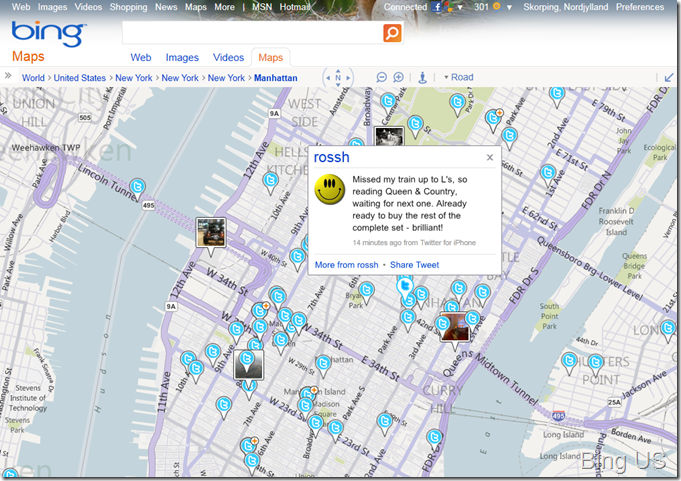Zoom out the map with minus icon
Screen dimensions: 681x481
coord(381,77)
